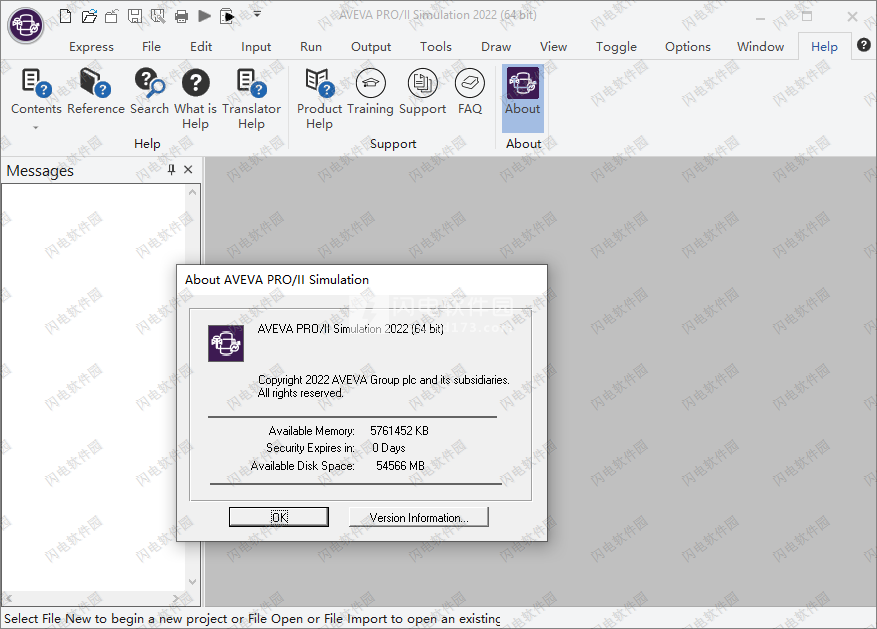
Task: Click the Messages panel scroll down arrow
Action: tap(192, 582)
